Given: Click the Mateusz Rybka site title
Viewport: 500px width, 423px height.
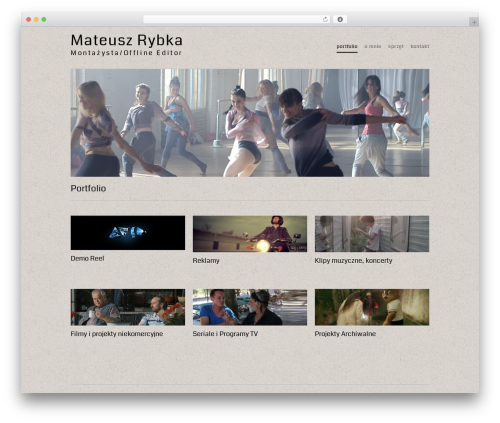Looking at the screenshot, I should coord(126,40).
